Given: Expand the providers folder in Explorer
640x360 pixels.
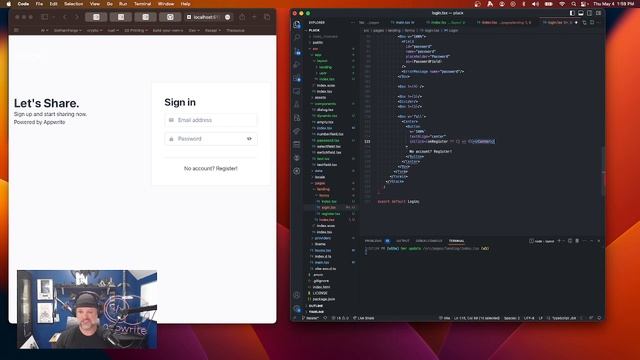Looking at the screenshot, I should tap(323, 238).
